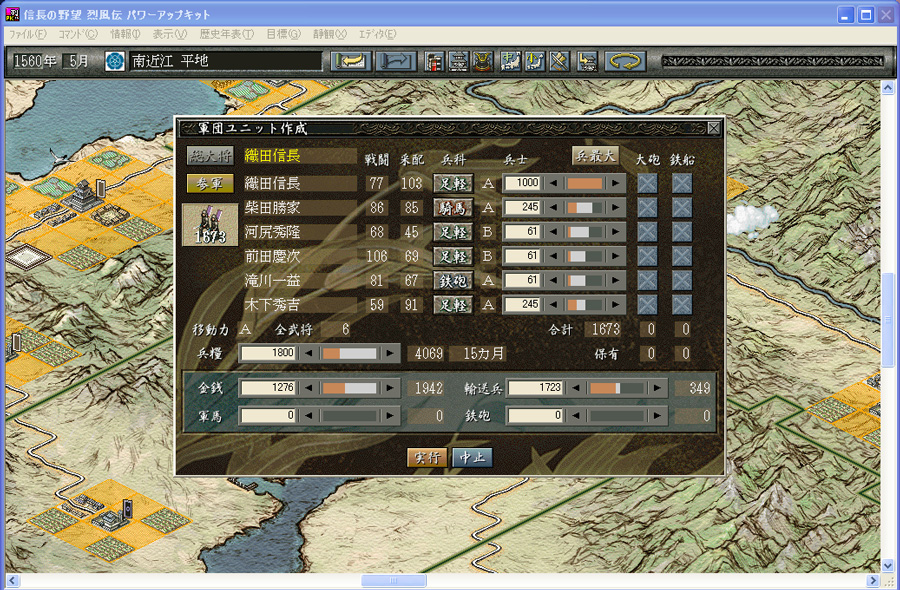Image resolution: width=900 pixels, height=590 pixels.
Task: Decrease 金銭 gold with left arrow
Action: [309, 389]
